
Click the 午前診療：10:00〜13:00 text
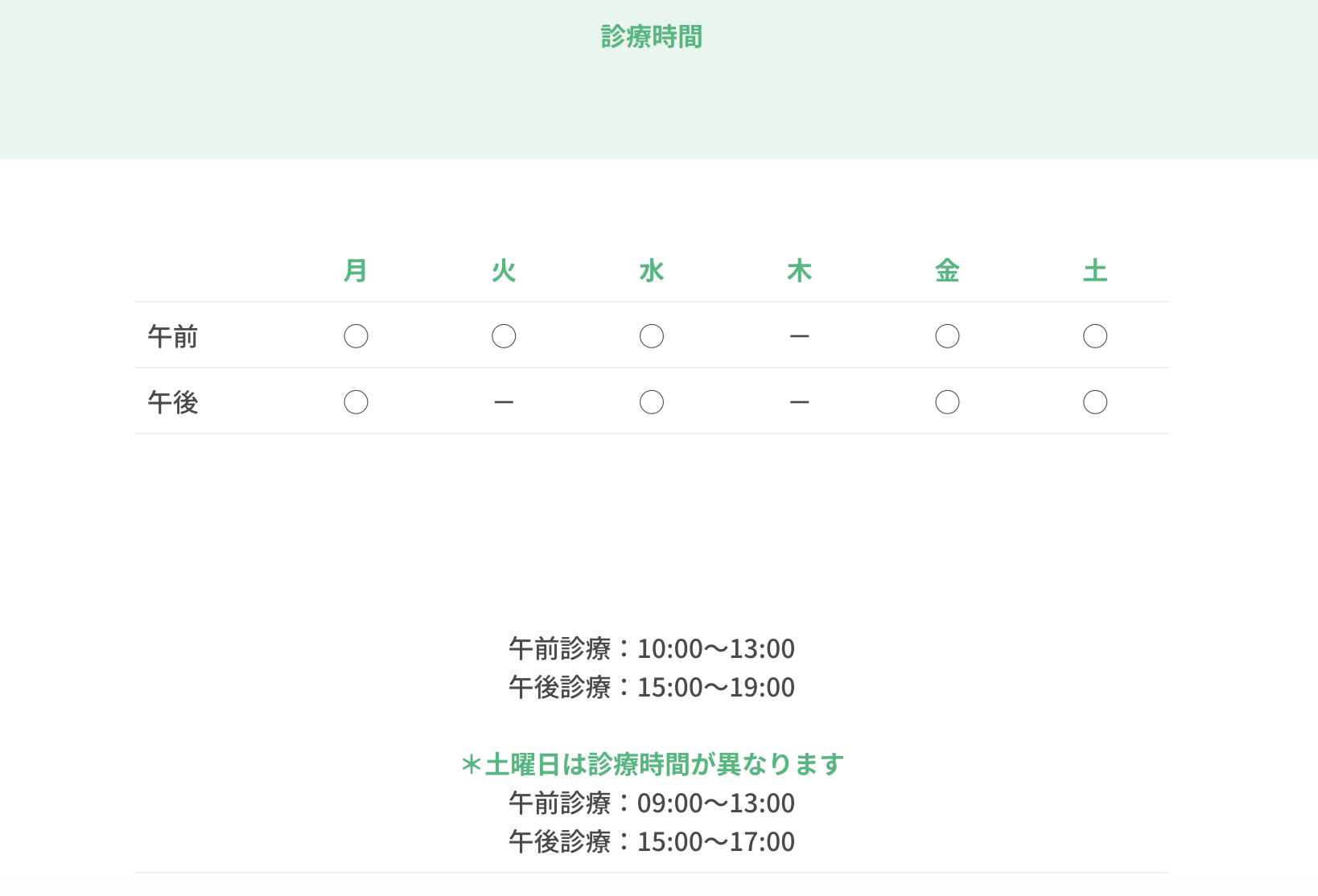pos(652,648)
